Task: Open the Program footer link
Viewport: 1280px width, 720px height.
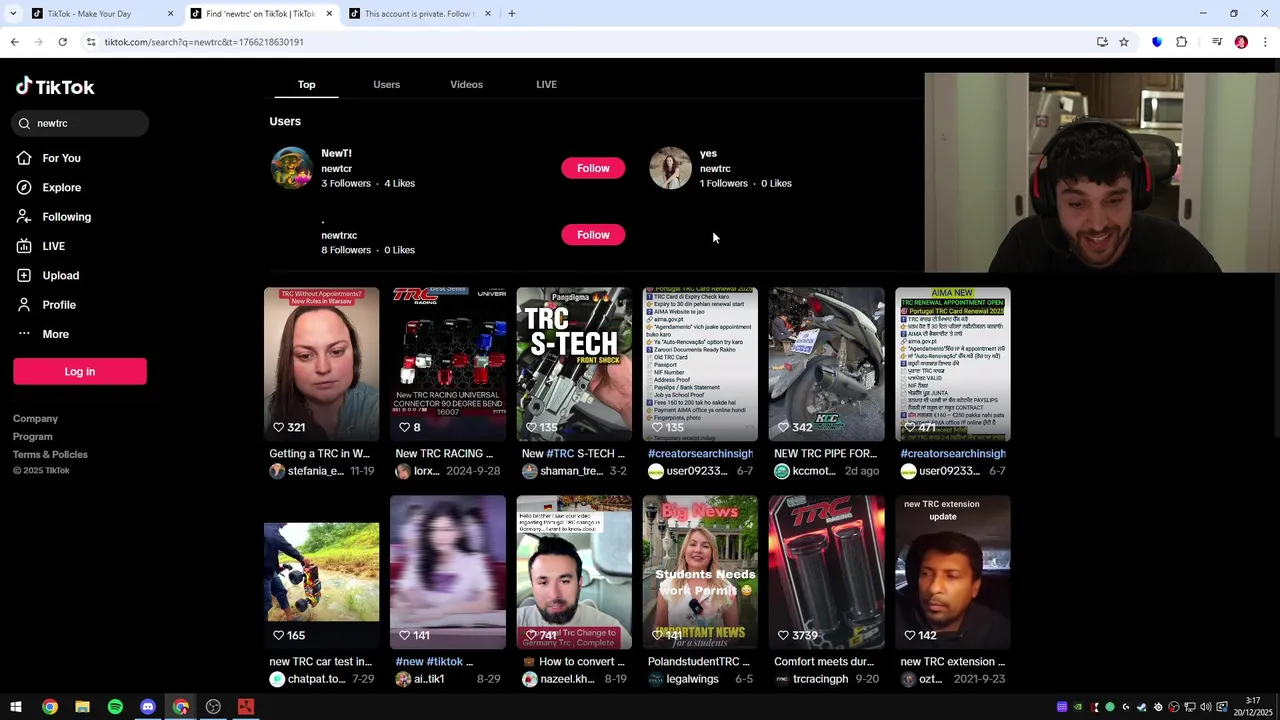Action: 33,437
